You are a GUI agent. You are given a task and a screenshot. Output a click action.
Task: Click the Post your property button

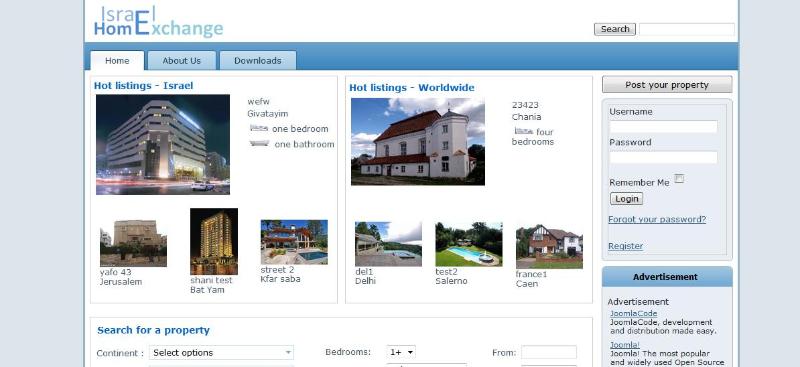667,85
